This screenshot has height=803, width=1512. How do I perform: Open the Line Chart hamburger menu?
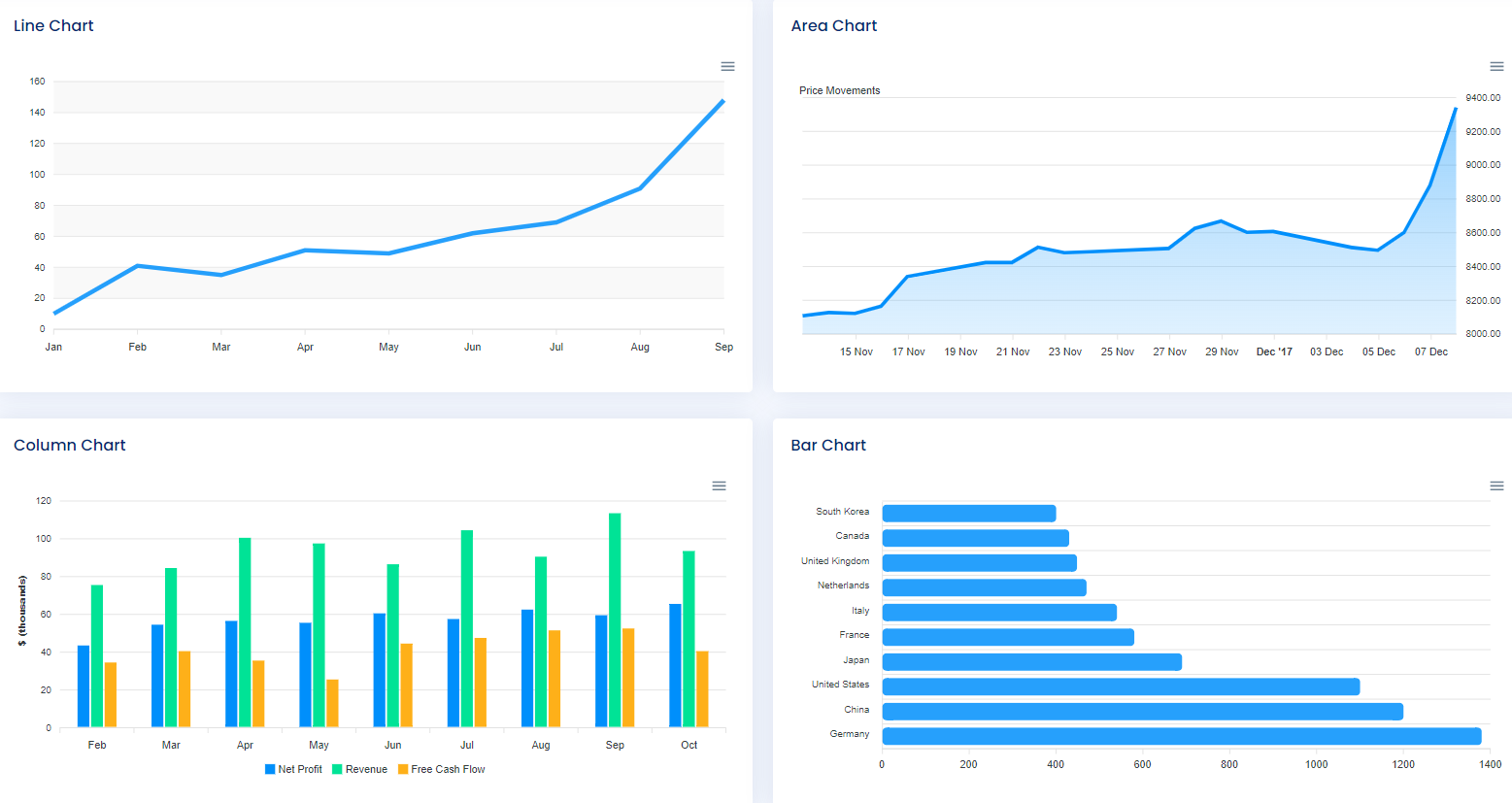pyautogui.click(x=727, y=66)
